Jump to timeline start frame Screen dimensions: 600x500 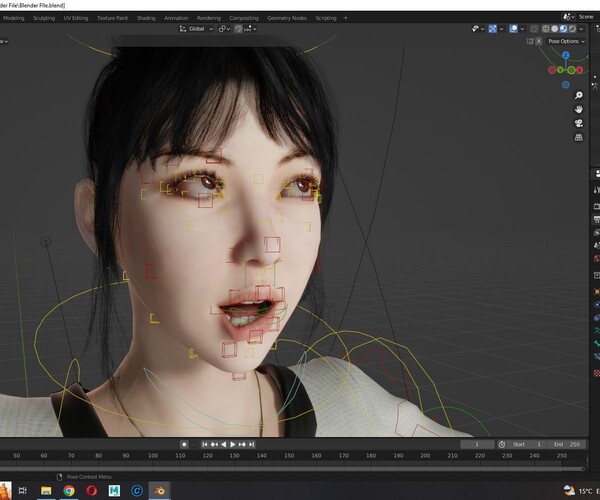tap(205, 445)
